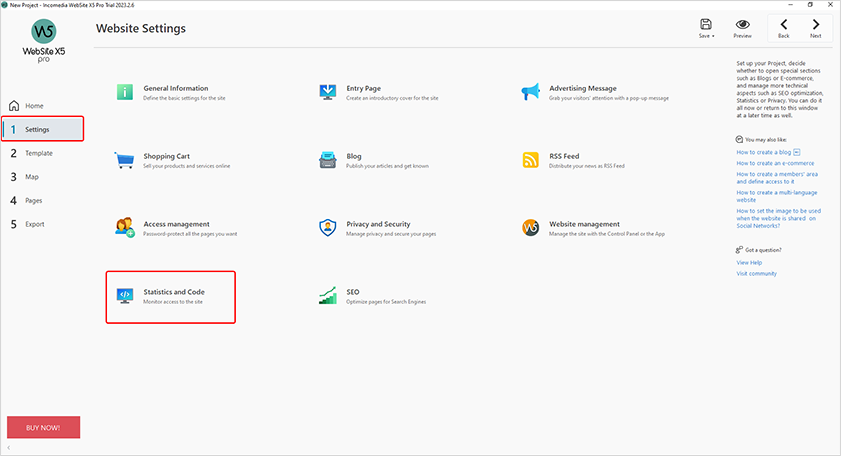Click the 'Website Settings' page heading

pos(141,28)
